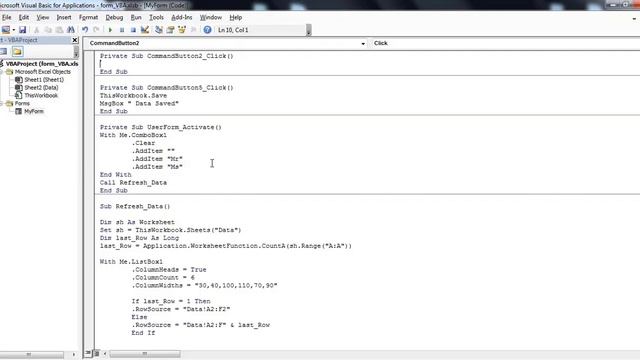Open Find with the binoculars icon
This screenshot has height=360, width=640.
(x=71, y=30)
